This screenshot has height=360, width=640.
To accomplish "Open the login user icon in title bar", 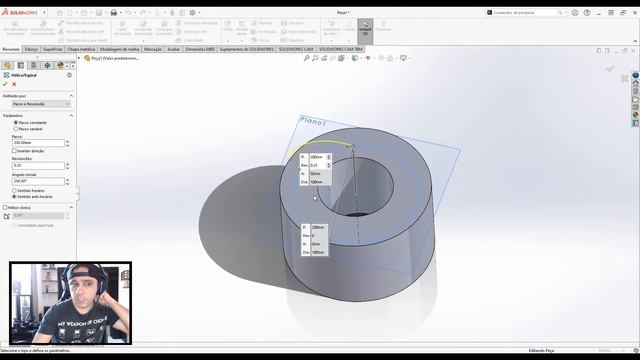I will 575,13.
